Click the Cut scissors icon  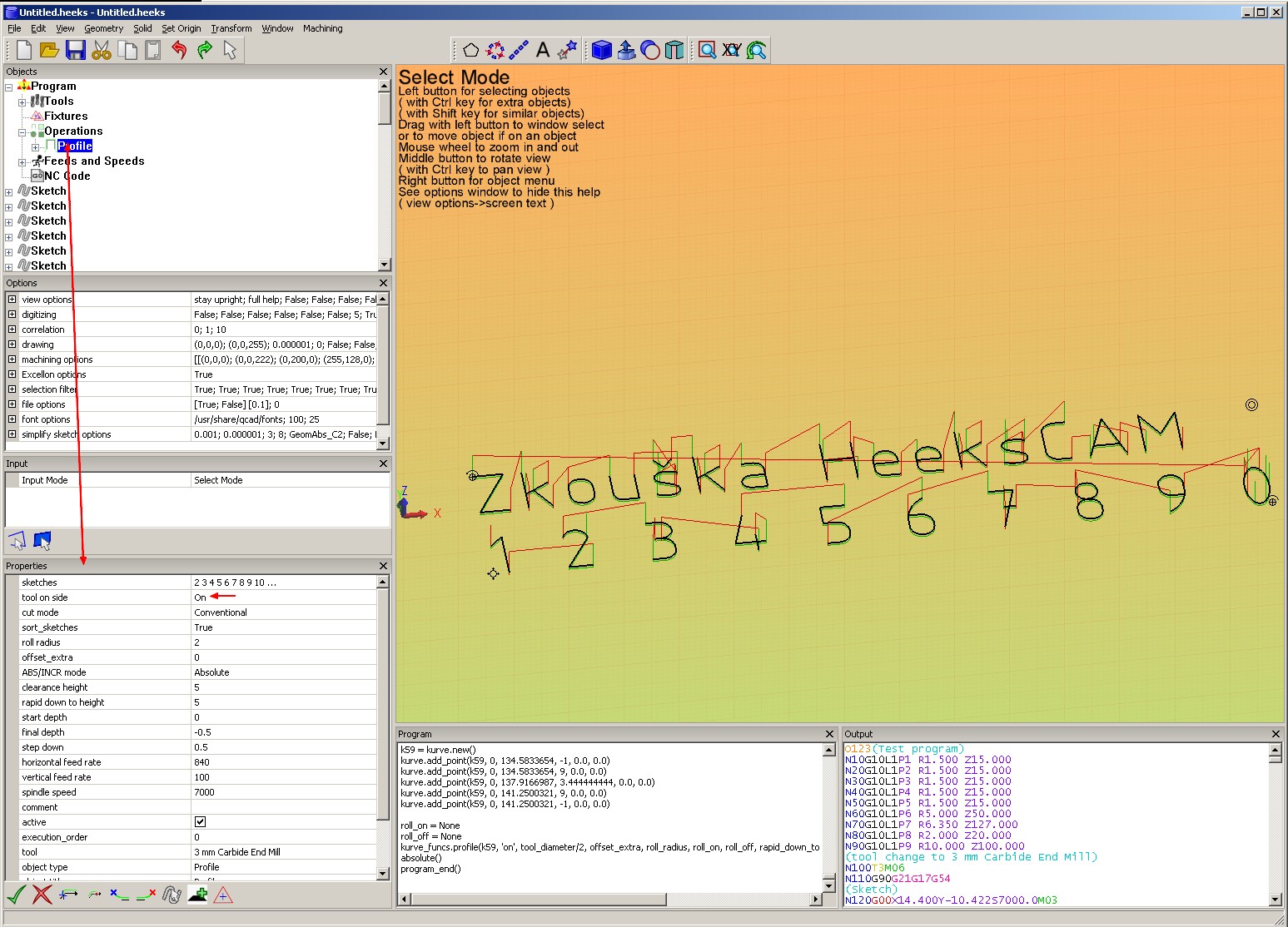(x=102, y=51)
